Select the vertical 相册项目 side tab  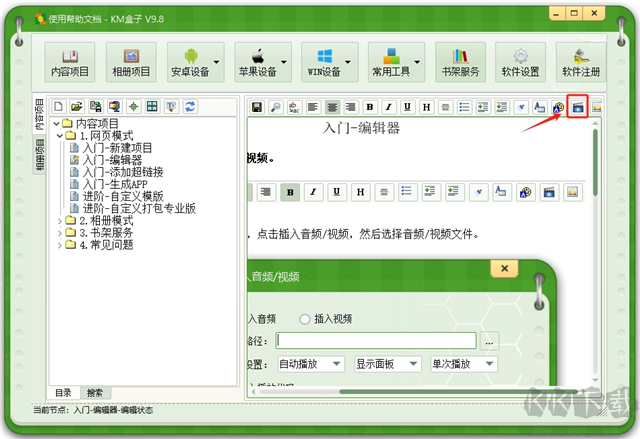pyautogui.click(x=40, y=155)
